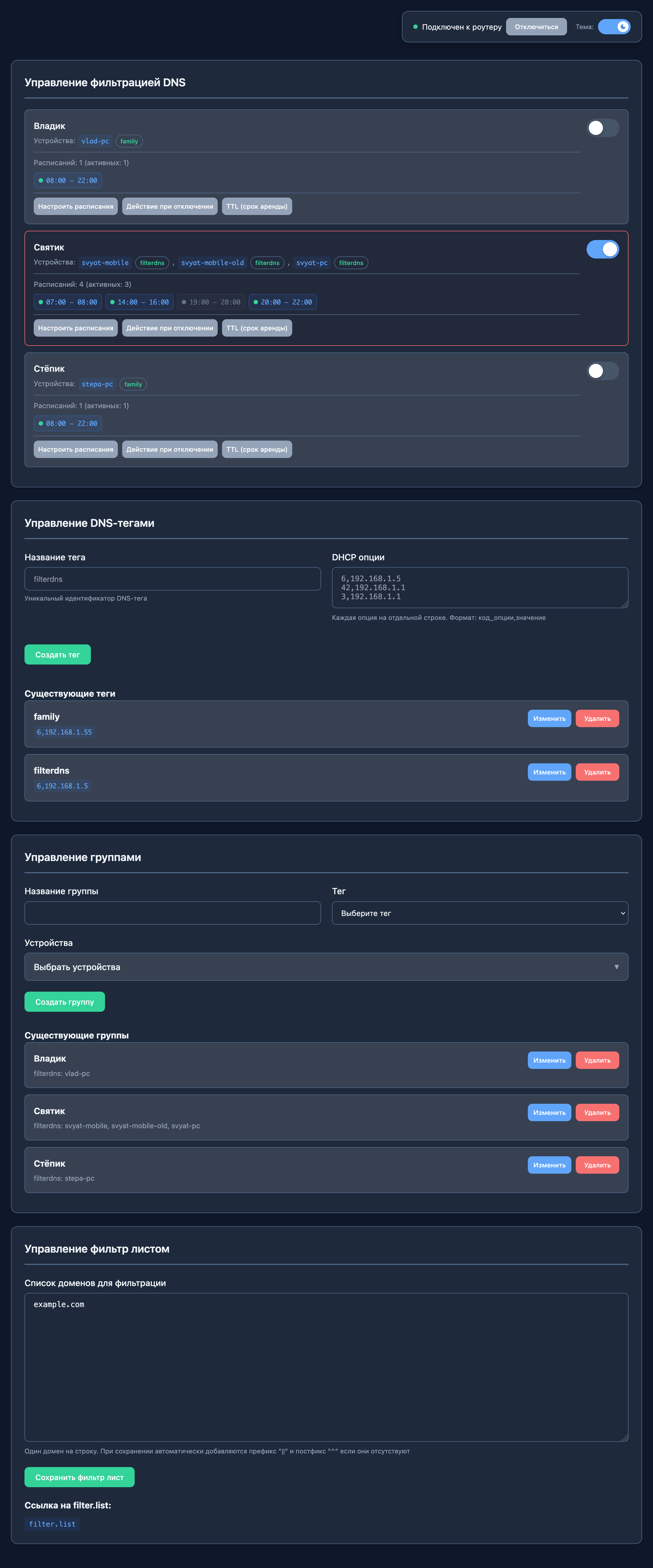Viewport: 653px width, 1568px height.
Task: Expand the Выбрать устройства device selector
Action: click(326, 967)
